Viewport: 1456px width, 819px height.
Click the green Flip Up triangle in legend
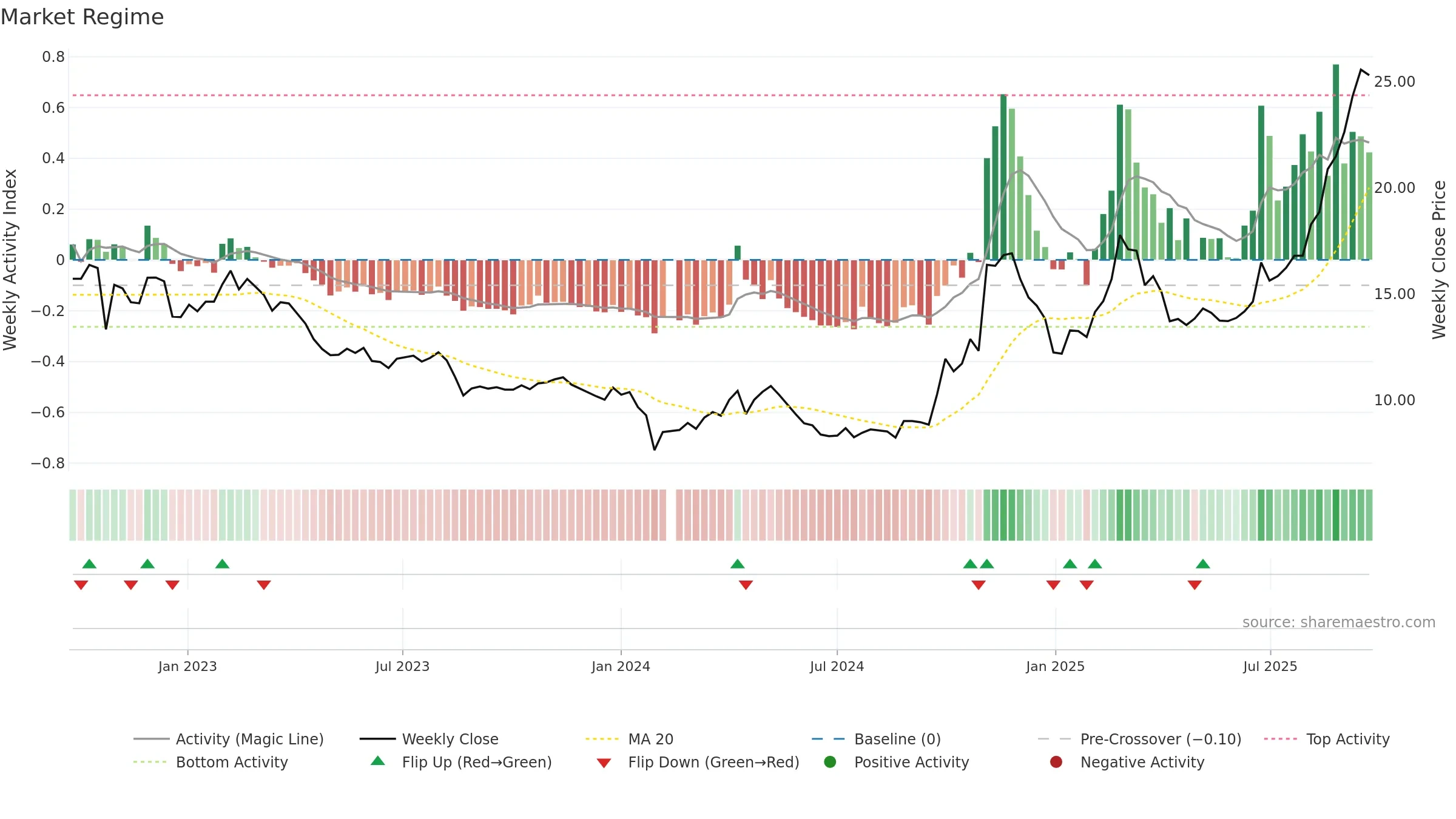378,761
